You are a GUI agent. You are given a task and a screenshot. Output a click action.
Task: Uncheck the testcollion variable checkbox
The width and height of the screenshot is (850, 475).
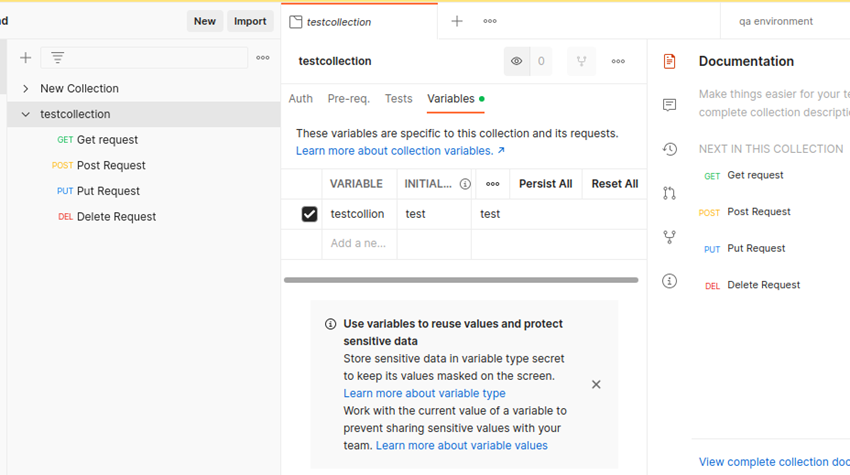(x=309, y=214)
